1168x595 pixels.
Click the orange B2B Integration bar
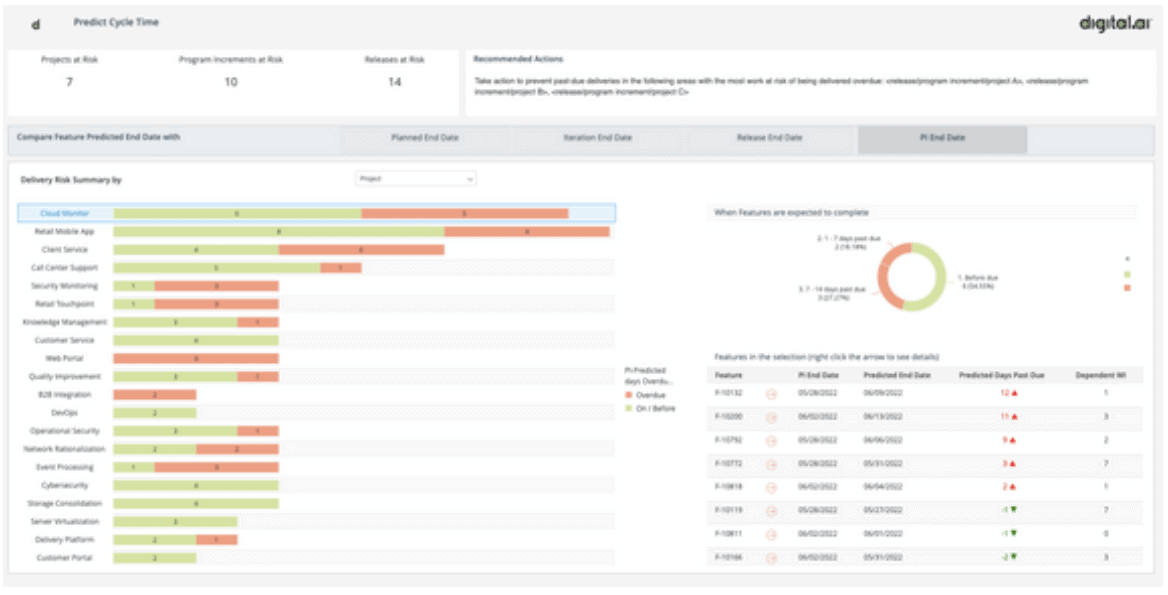point(155,395)
